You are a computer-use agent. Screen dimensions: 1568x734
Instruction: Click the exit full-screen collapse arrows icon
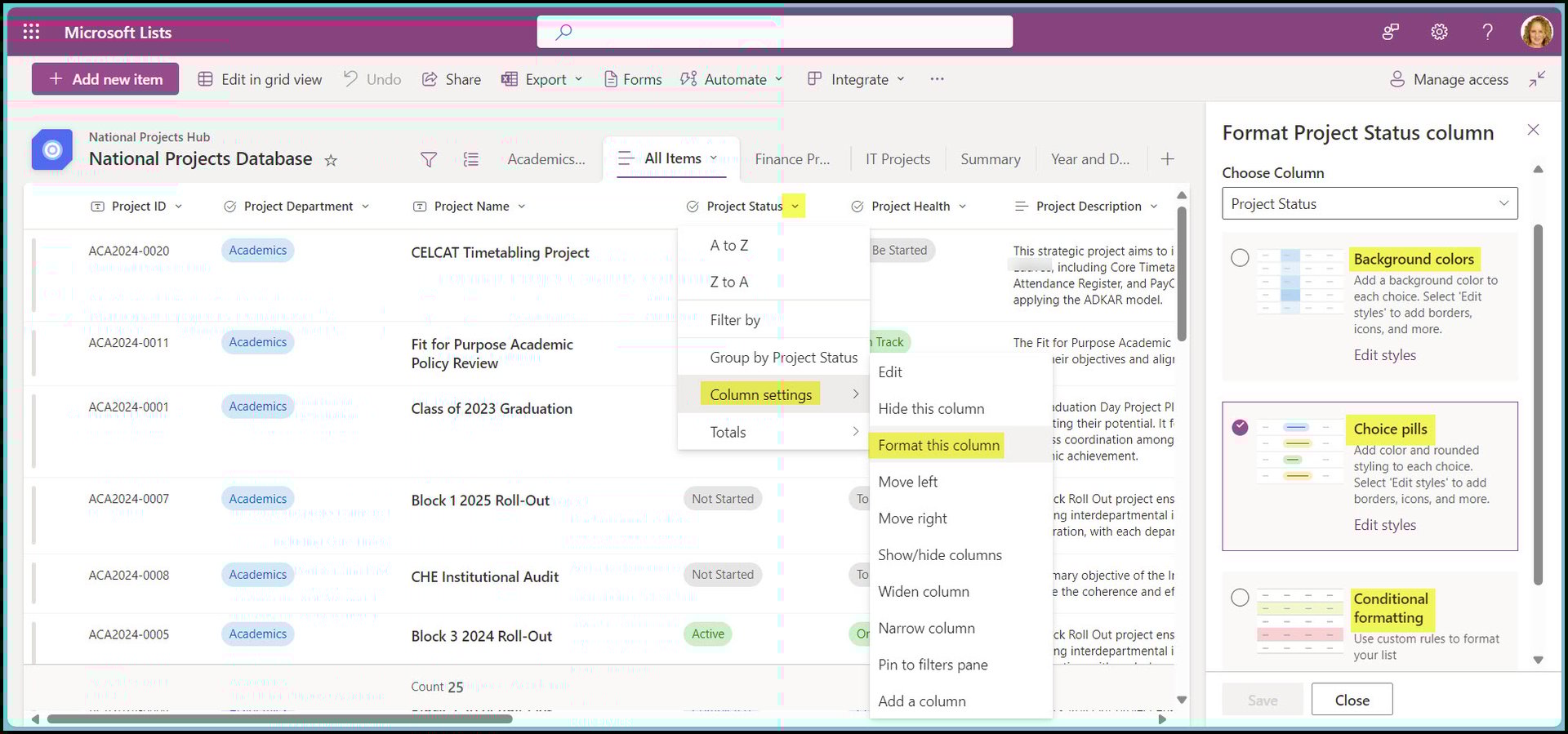point(1537,79)
